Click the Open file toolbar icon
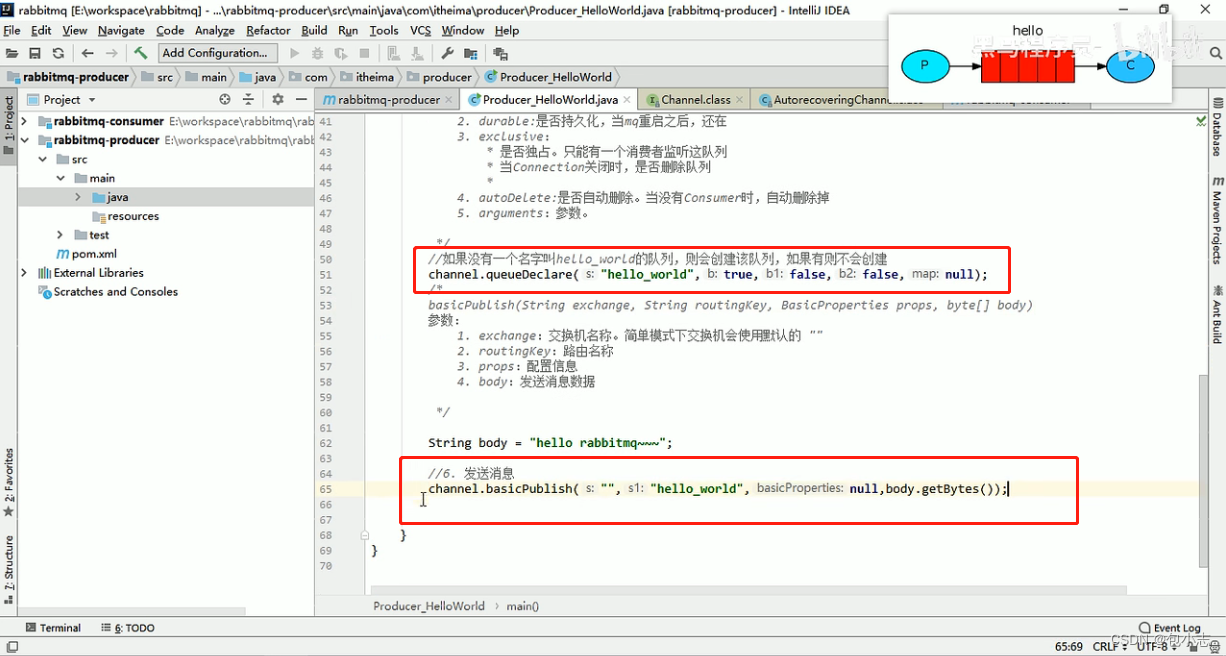 click(x=12, y=53)
